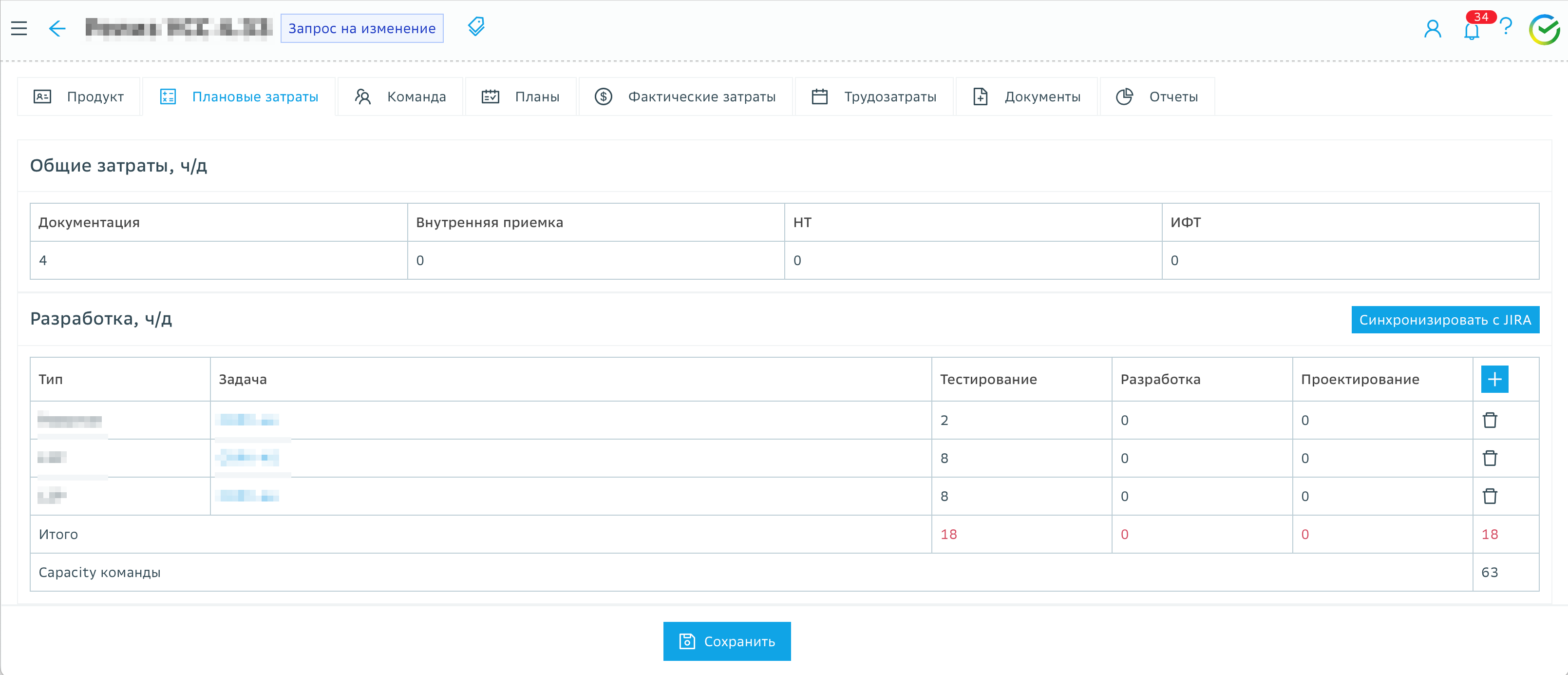Viewport: 1568px width, 675px height.
Task: Open the Отчеты tab
Action: click(1157, 96)
